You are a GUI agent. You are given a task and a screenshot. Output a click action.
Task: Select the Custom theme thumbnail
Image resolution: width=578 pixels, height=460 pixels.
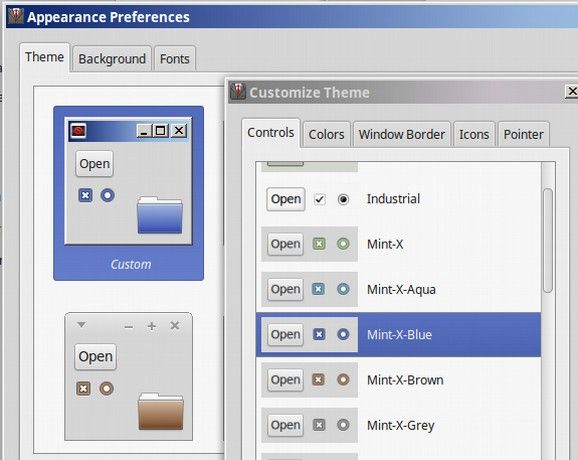pos(129,193)
